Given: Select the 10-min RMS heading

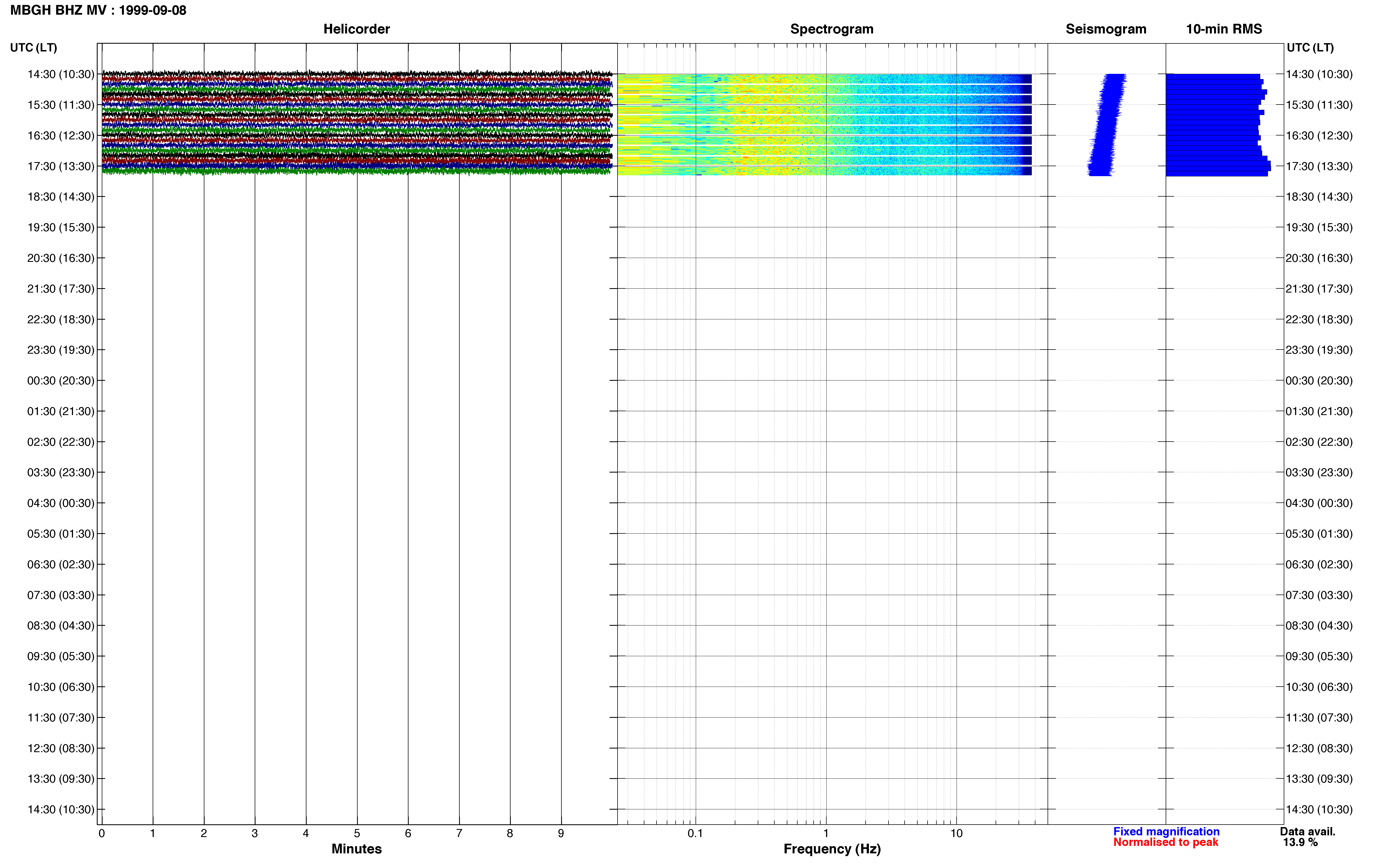Looking at the screenshot, I should click(1224, 29).
